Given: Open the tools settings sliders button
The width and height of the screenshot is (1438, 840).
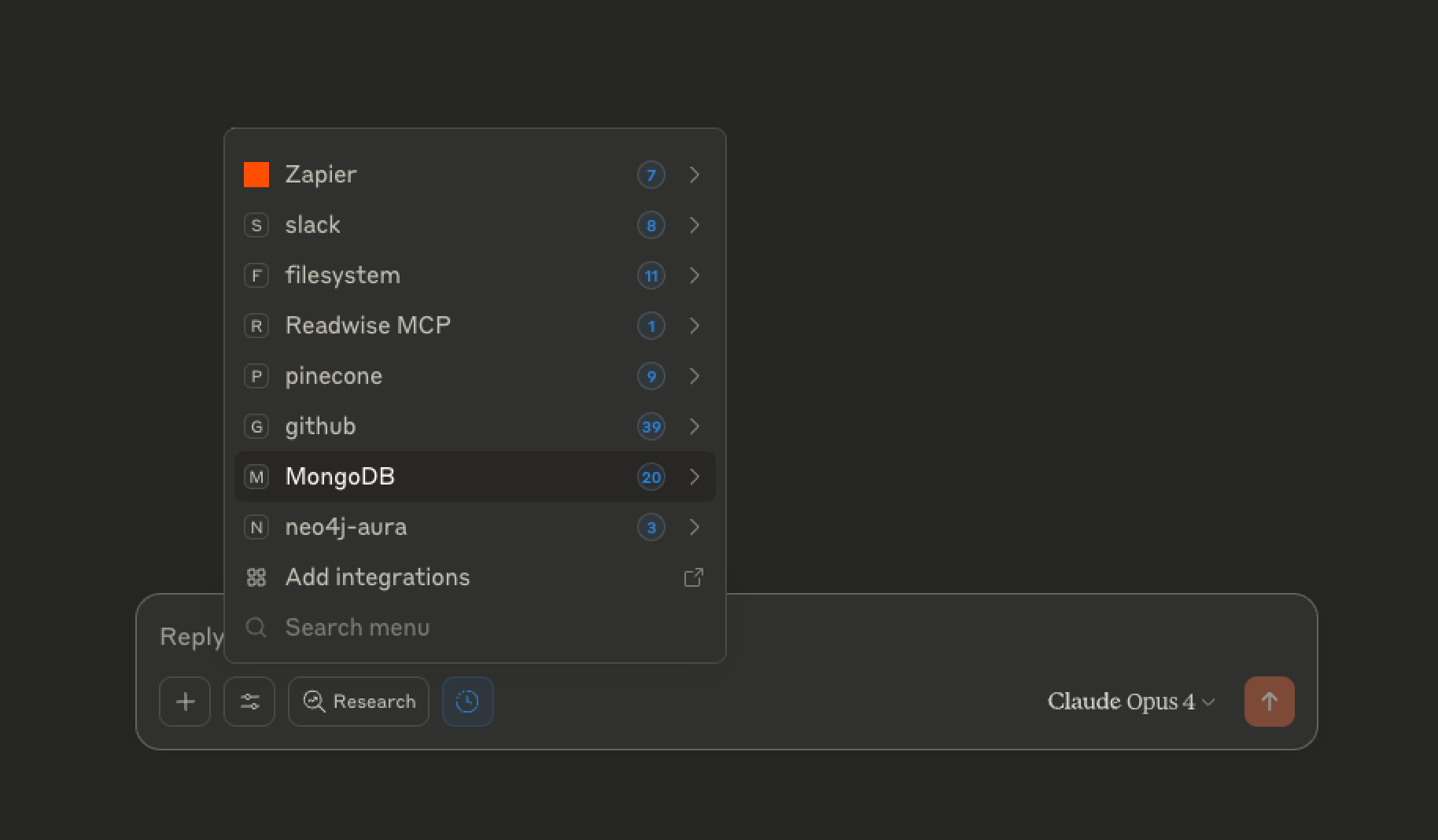Looking at the screenshot, I should [x=249, y=702].
